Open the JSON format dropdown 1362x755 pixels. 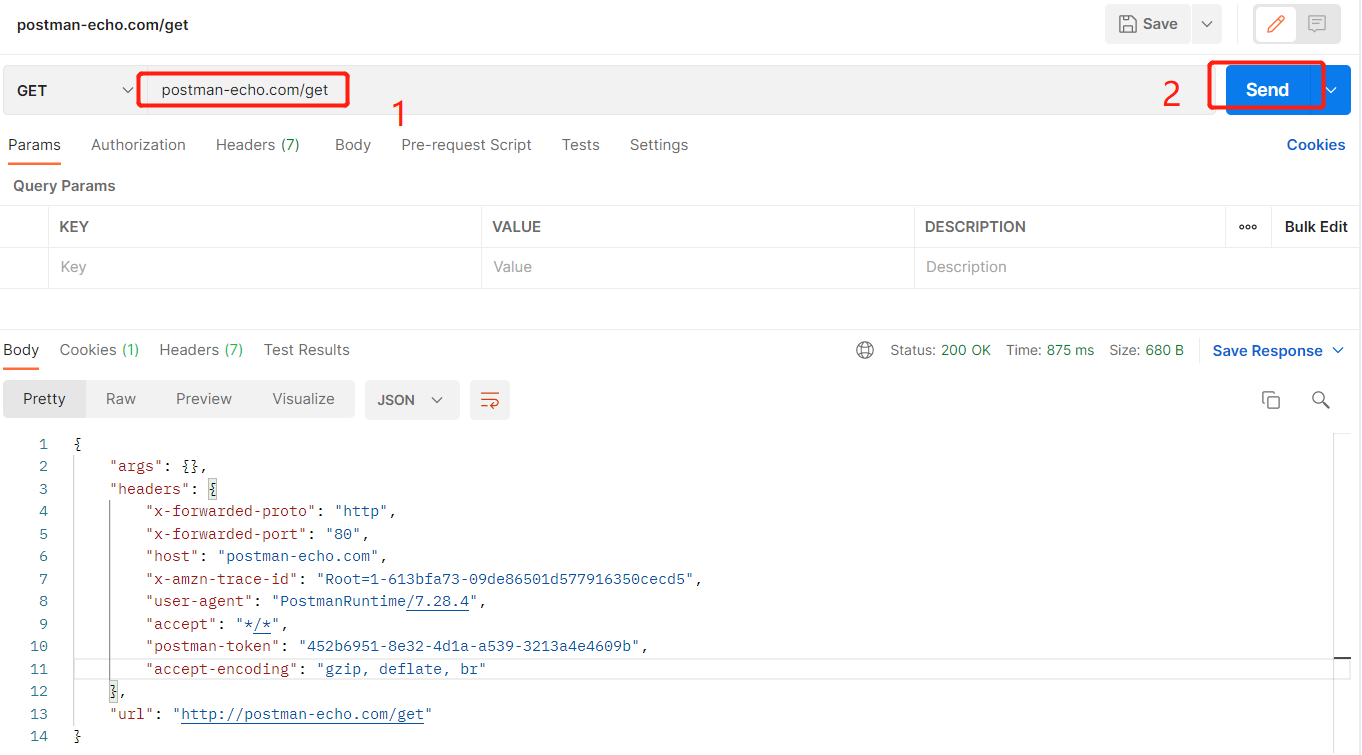[412, 400]
